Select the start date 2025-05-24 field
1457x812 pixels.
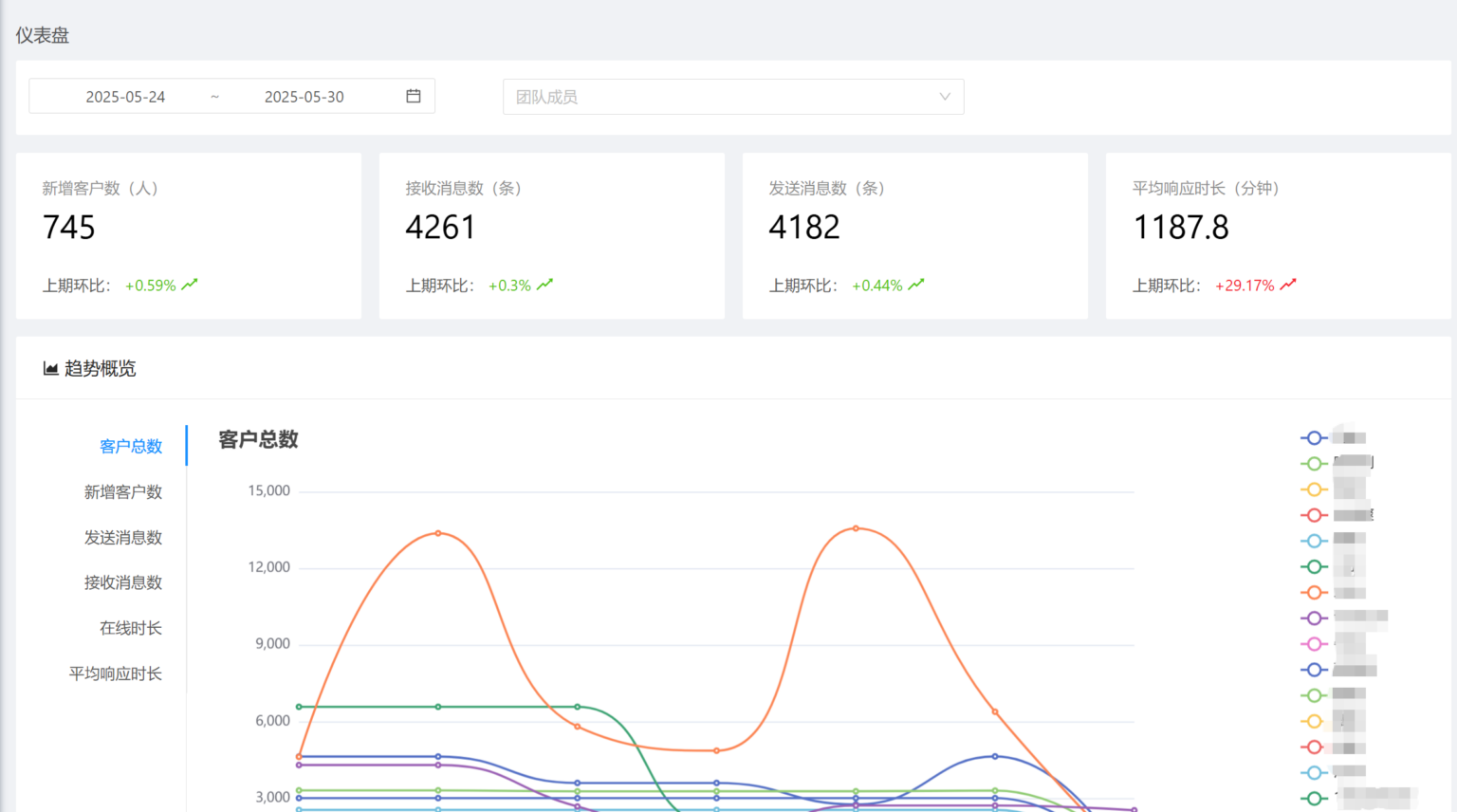pyautogui.click(x=125, y=97)
